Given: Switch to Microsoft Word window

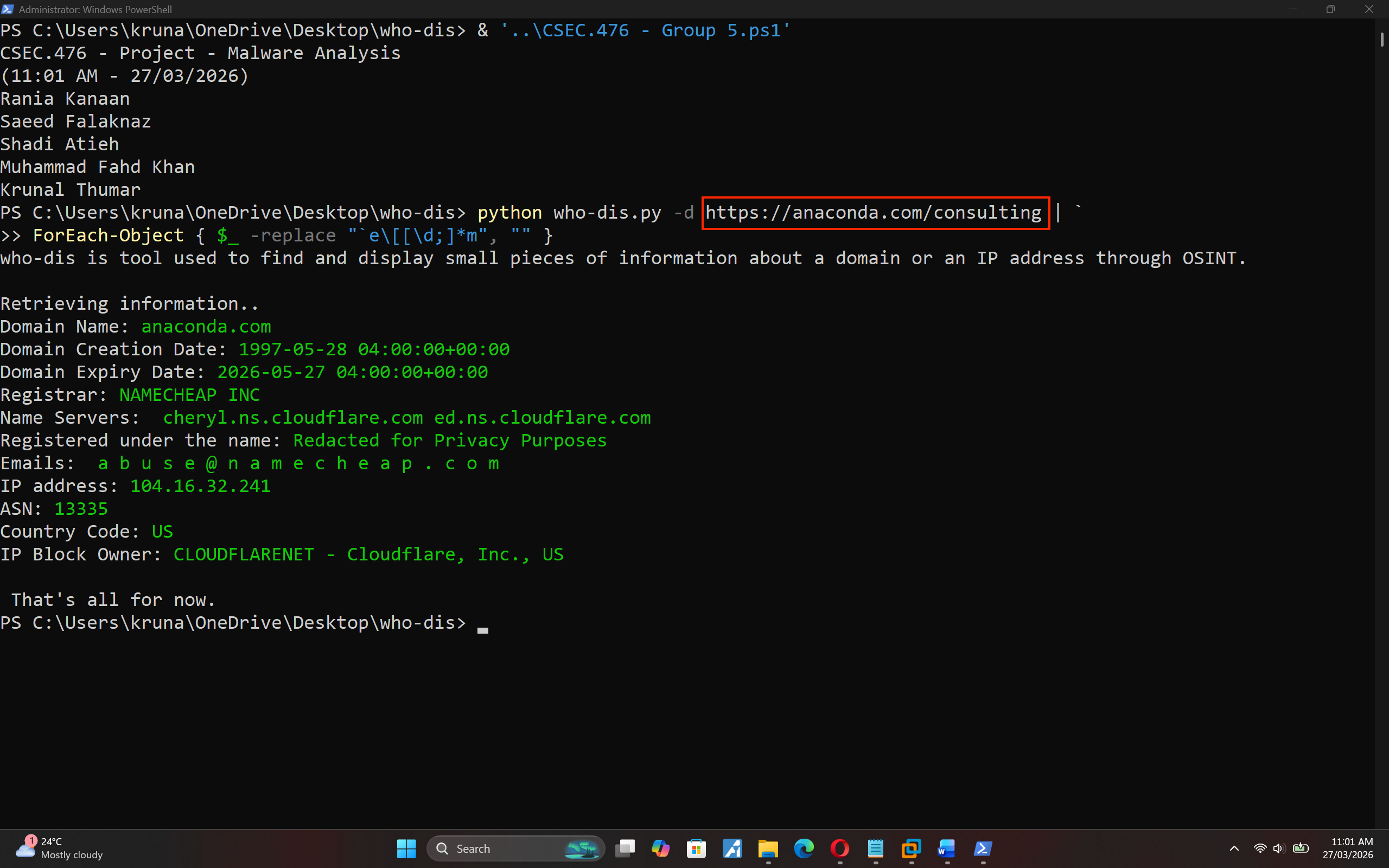Looking at the screenshot, I should [947, 848].
